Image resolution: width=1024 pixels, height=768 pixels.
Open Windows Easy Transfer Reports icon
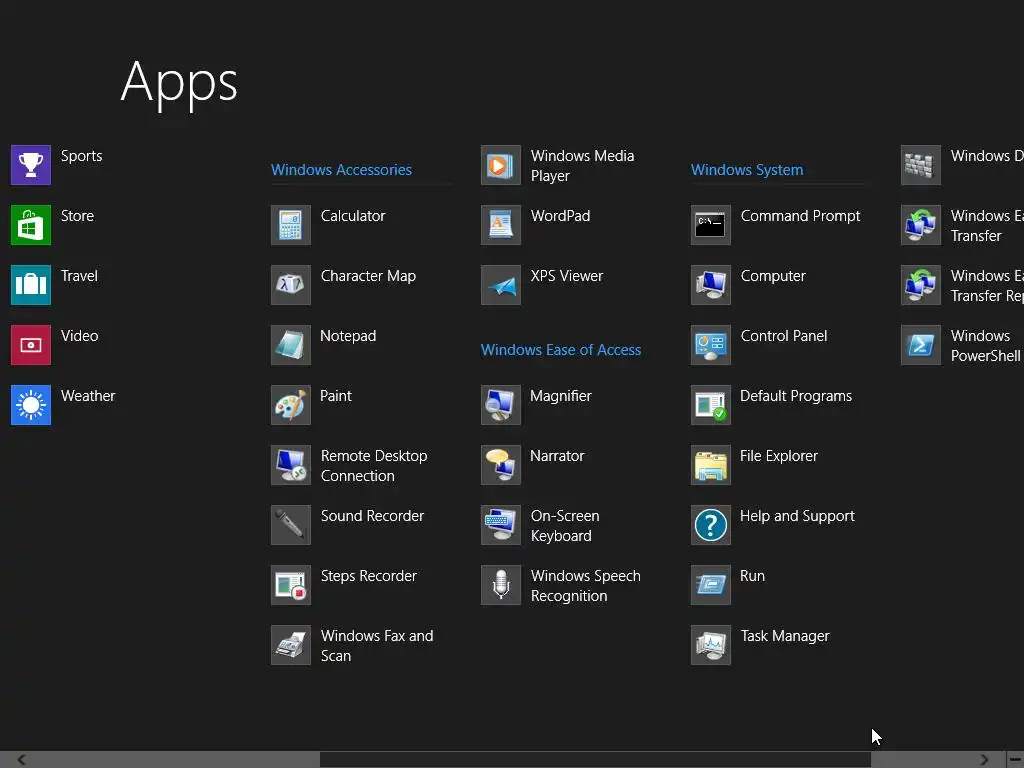921,285
